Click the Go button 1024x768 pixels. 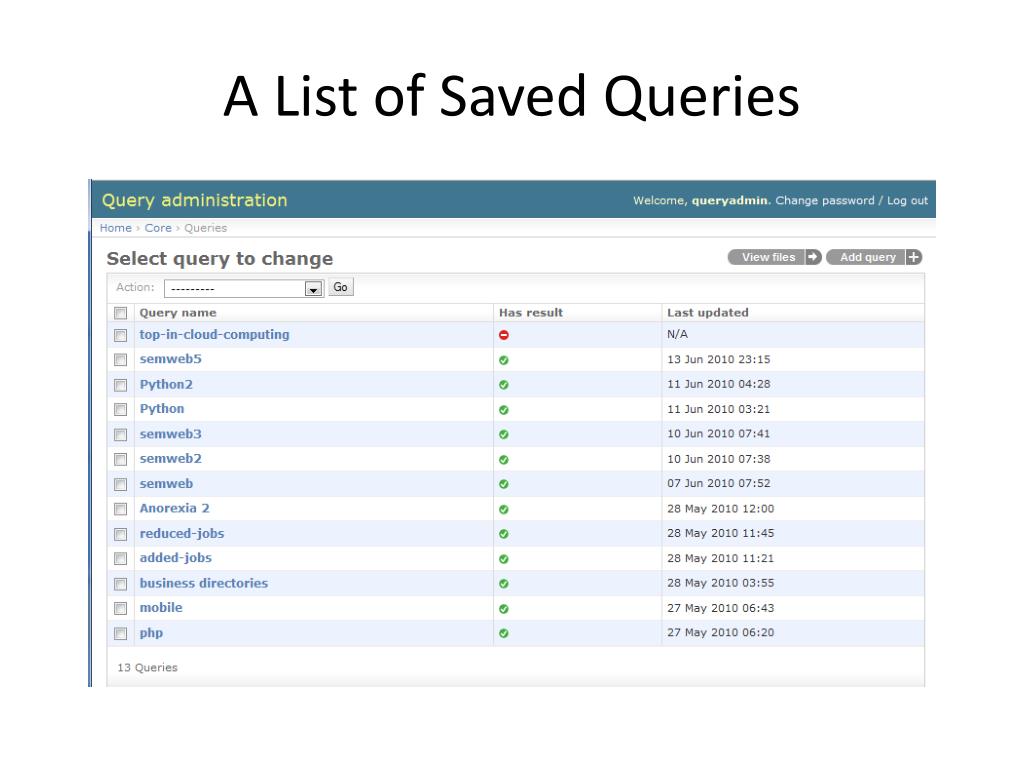[341, 287]
